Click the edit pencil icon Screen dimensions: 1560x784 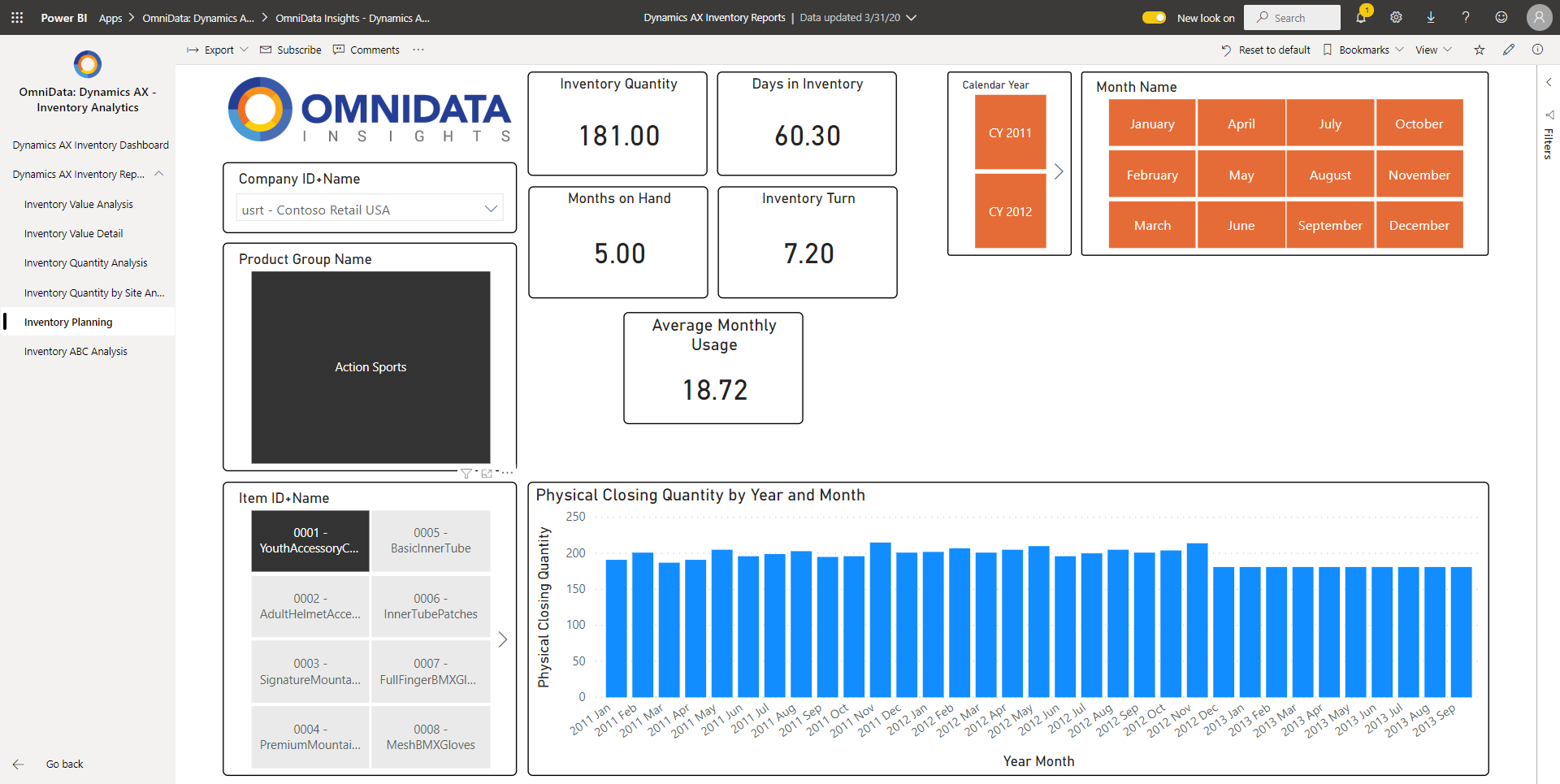(1509, 50)
